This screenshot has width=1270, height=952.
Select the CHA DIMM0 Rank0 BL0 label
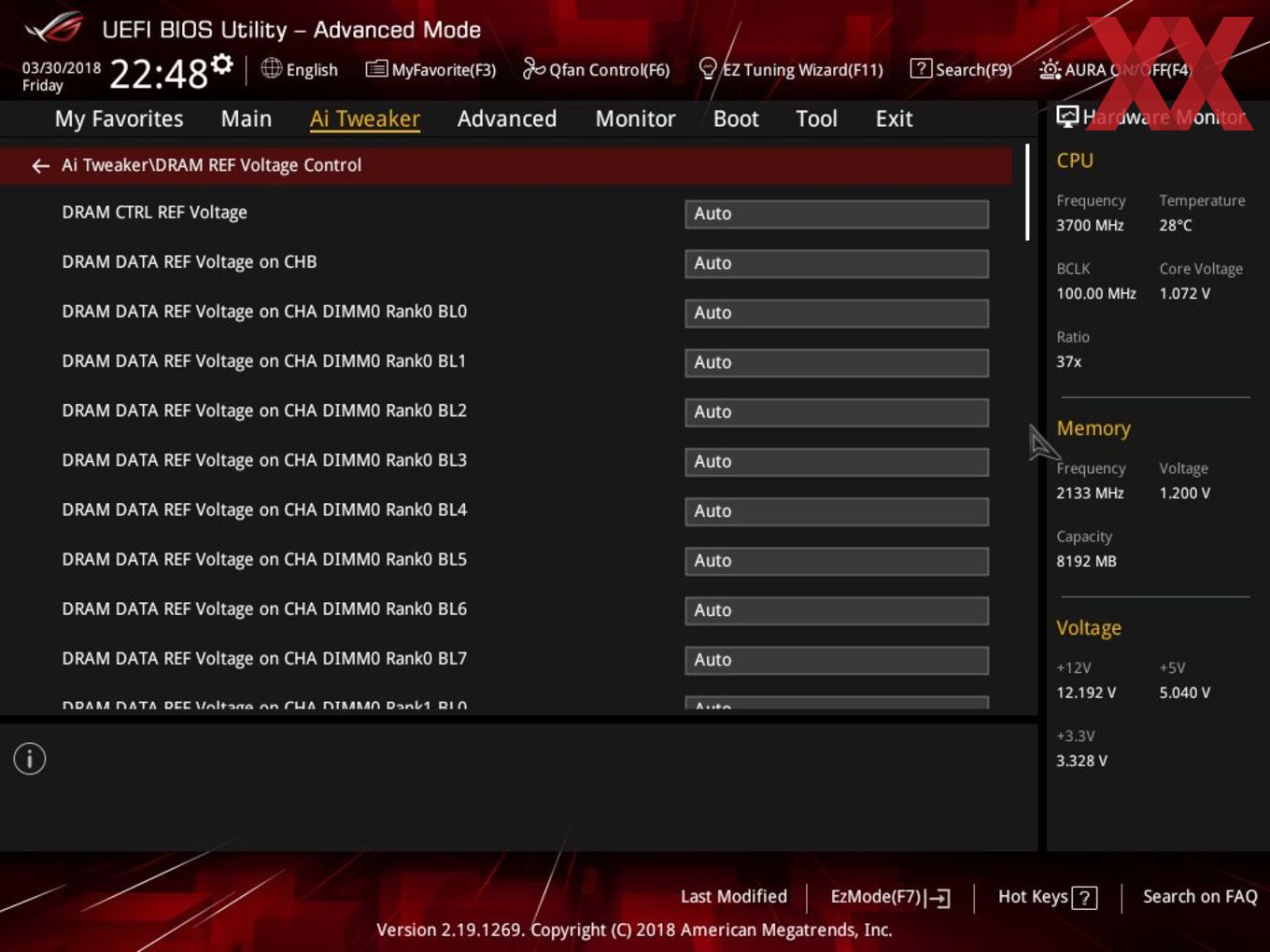pos(264,311)
